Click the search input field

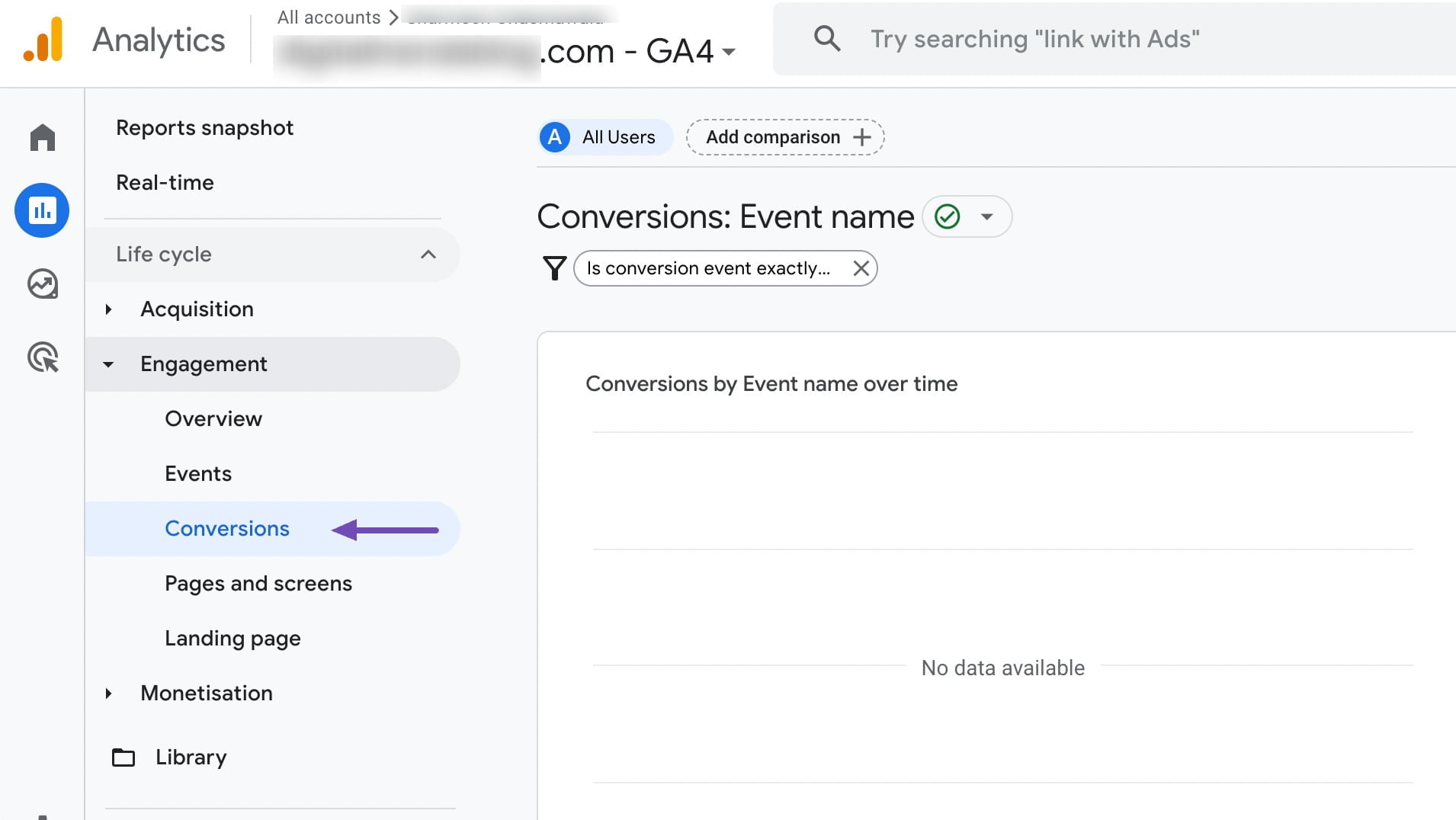click(1114, 38)
